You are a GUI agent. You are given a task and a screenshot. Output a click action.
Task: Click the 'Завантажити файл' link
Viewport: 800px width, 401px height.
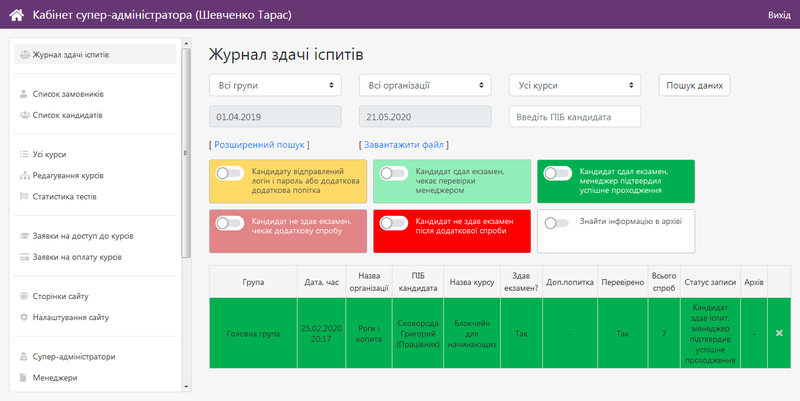click(404, 145)
